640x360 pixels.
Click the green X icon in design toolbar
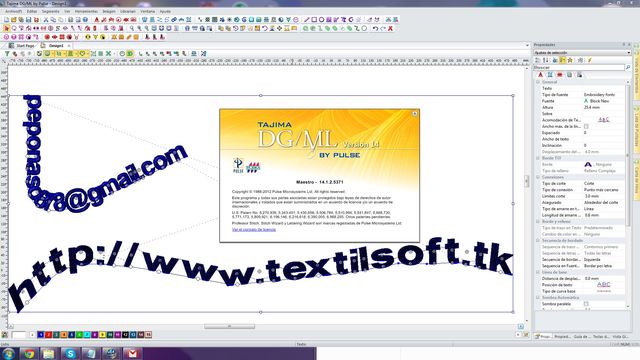coord(108,53)
